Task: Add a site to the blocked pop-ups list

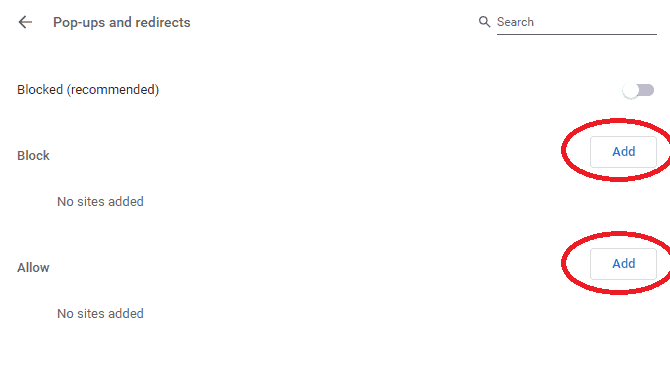Action: tap(623, 152)
